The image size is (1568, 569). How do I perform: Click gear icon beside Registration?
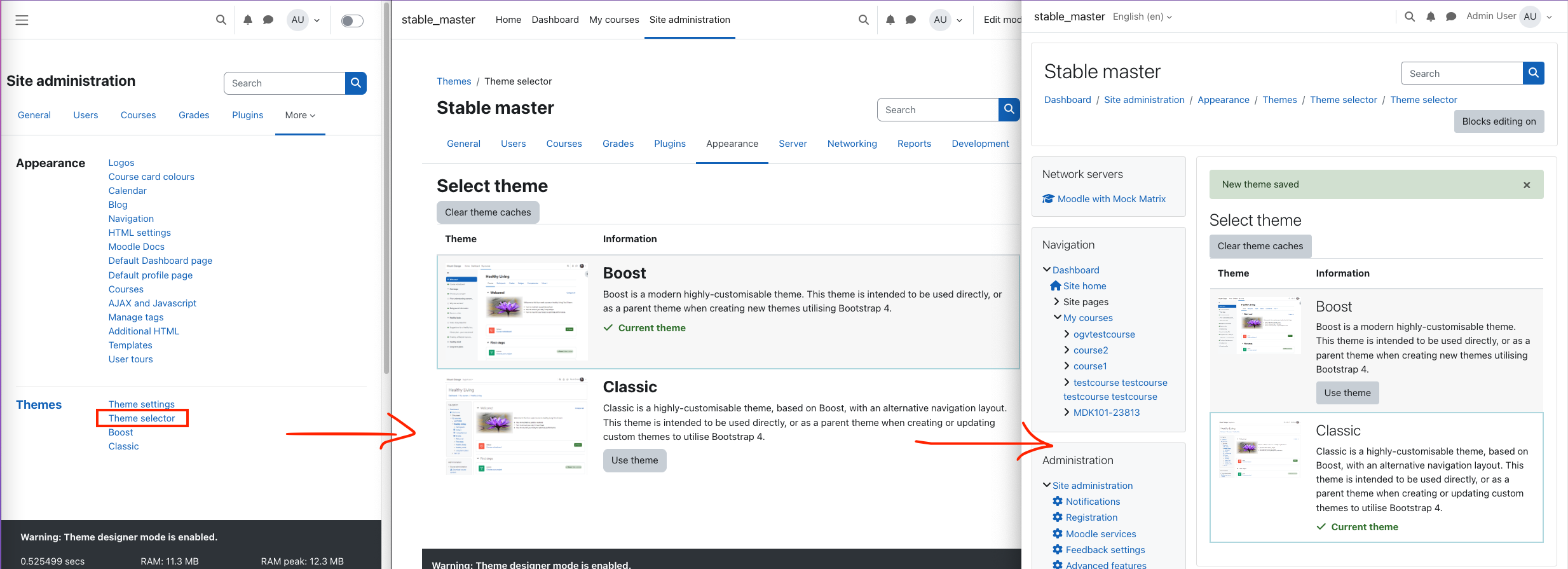(1058, 517)
